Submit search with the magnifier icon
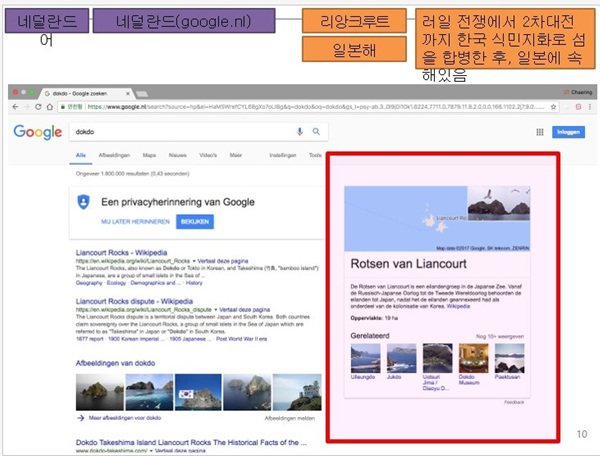600x456 pixels. pos(316,132)
